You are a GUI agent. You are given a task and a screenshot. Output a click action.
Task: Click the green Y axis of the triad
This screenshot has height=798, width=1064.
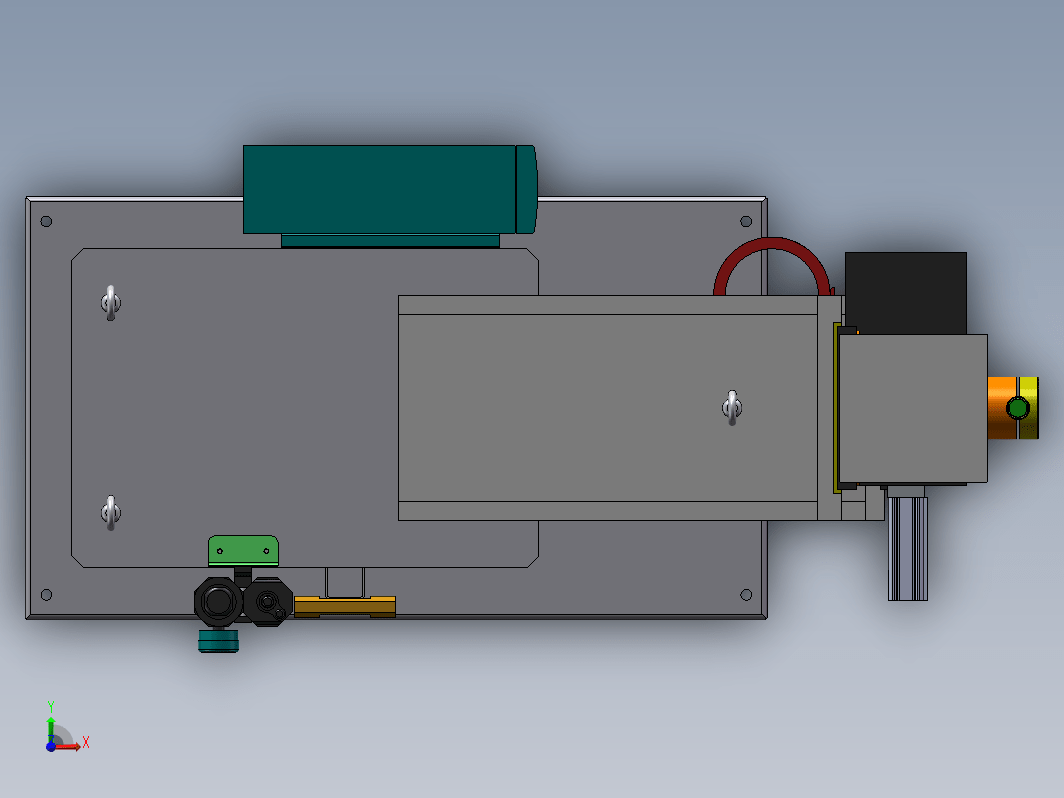click(51, 729)
